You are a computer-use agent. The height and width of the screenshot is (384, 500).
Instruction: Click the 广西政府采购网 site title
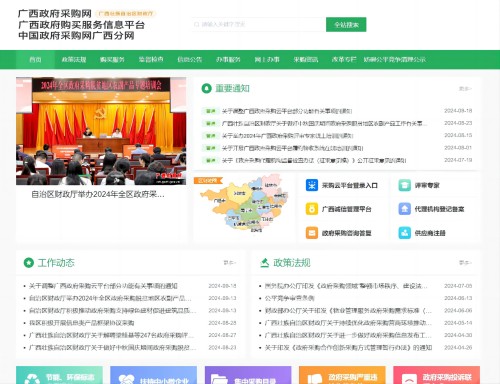pyautogui.click(x=55, y=14)
